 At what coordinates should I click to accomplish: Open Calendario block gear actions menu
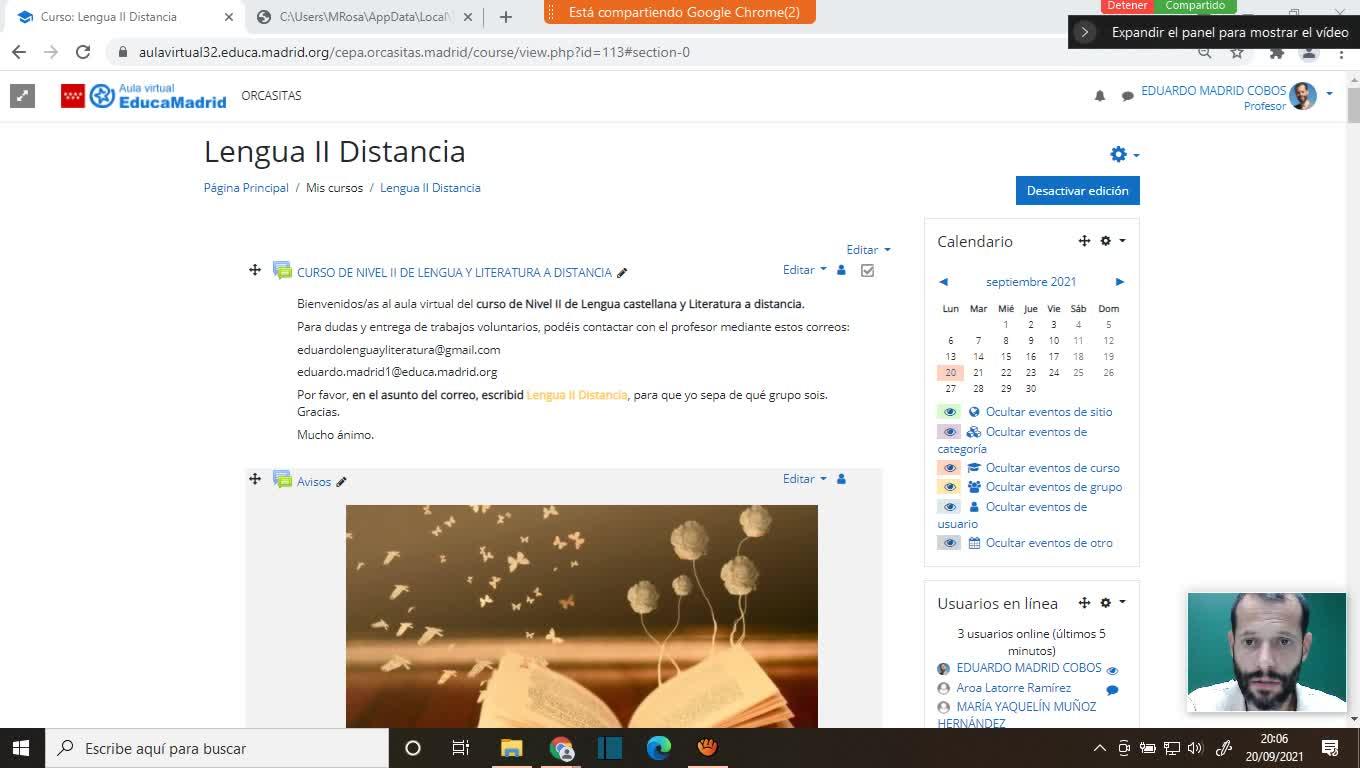coord(1112,241)
